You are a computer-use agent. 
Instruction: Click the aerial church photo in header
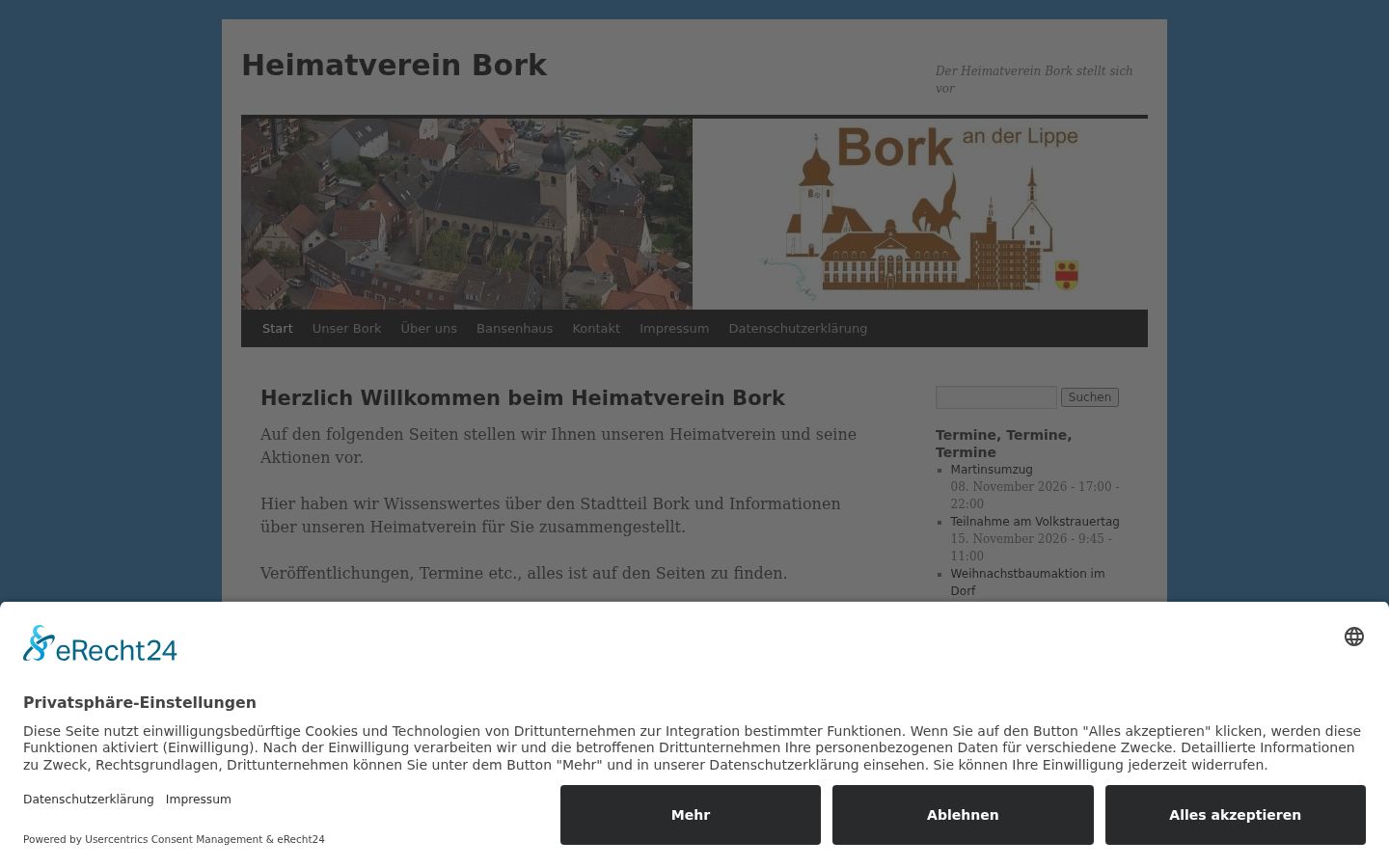tap(467, 214)
